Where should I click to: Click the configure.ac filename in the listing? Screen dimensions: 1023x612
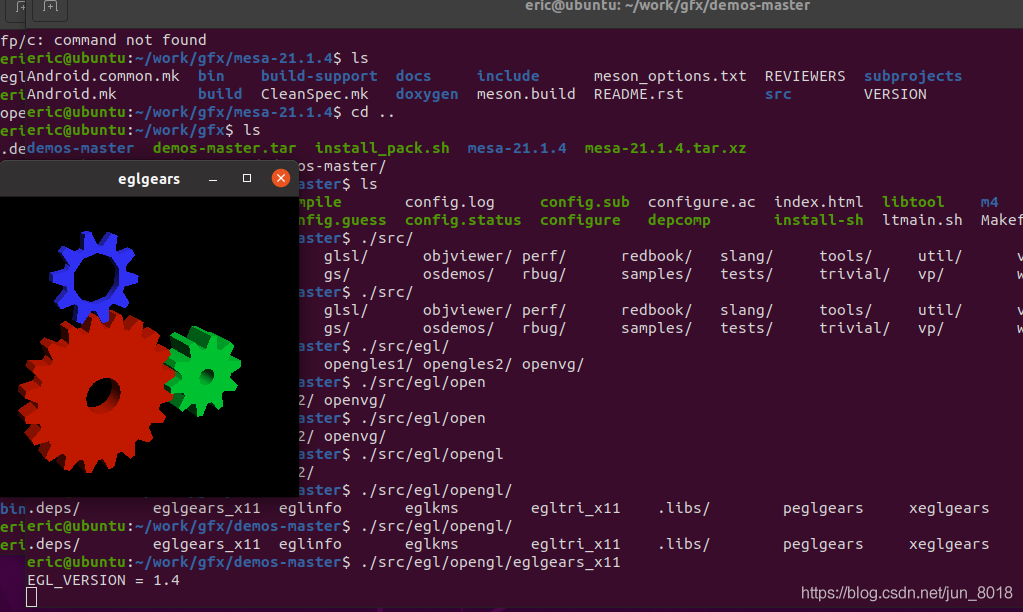point(702,201)
